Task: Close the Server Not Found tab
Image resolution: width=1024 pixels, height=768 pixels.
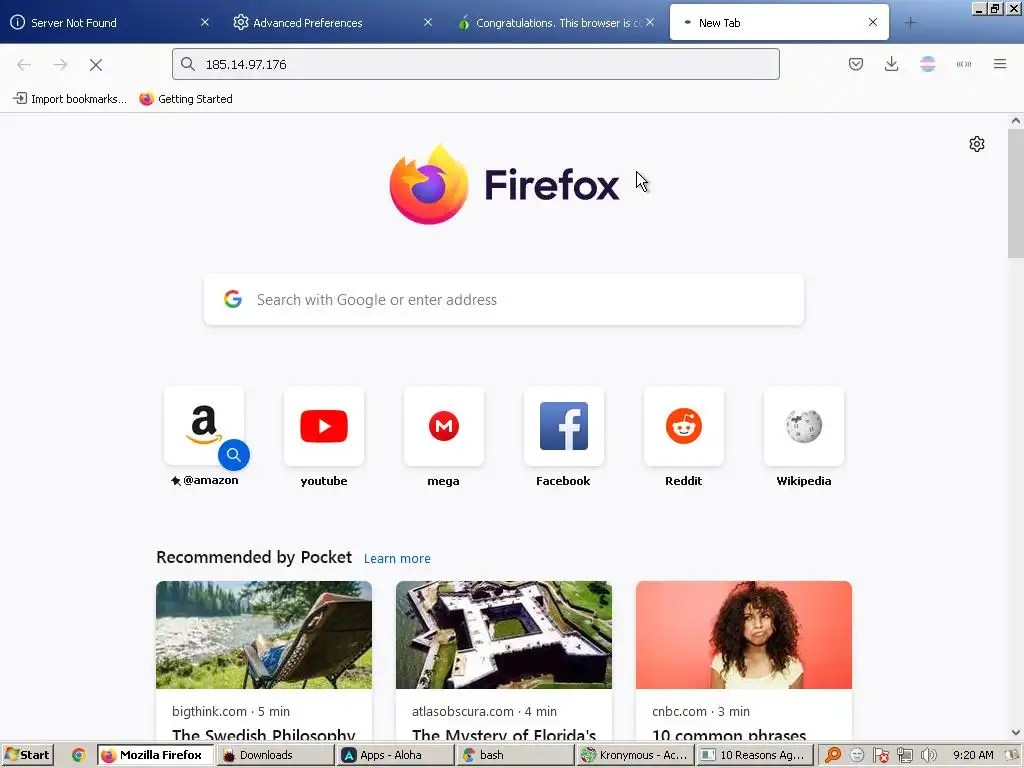Action: tap(205, 22)
